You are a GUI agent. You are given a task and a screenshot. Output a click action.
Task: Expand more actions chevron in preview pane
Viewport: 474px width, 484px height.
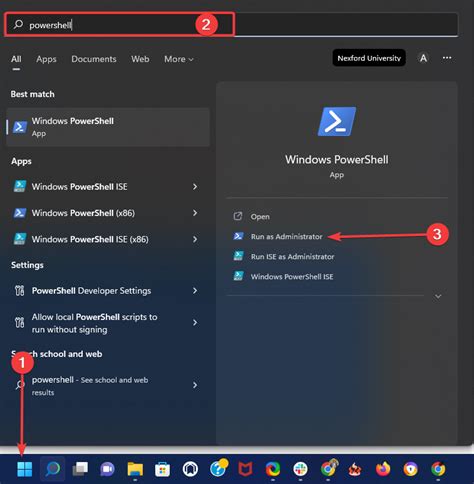pos(438,296)
